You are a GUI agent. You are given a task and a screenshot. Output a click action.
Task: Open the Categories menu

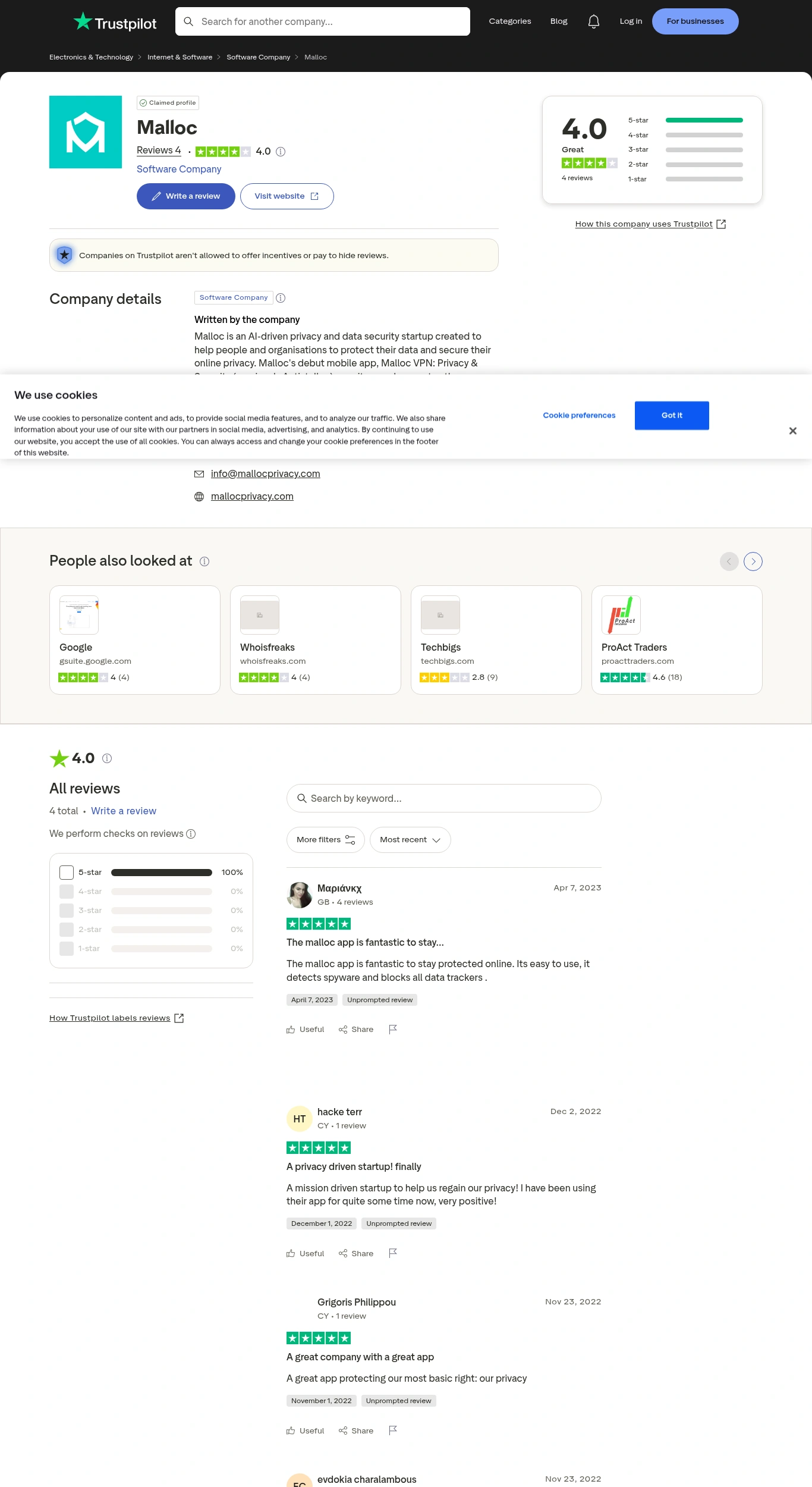click(x=510, y=21)
